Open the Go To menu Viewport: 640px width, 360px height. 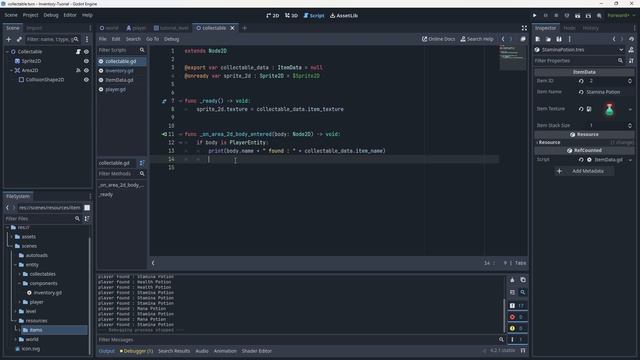coord(152,39)
